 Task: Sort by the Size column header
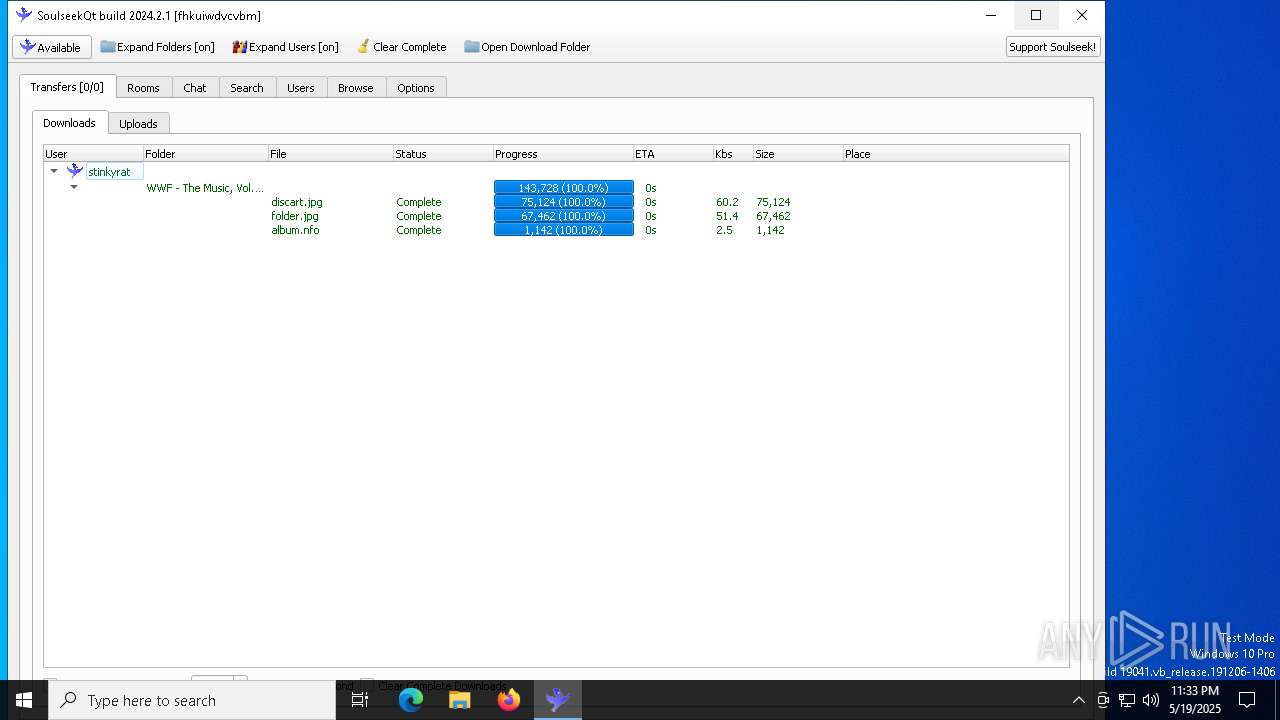click(x=798, y=154)
